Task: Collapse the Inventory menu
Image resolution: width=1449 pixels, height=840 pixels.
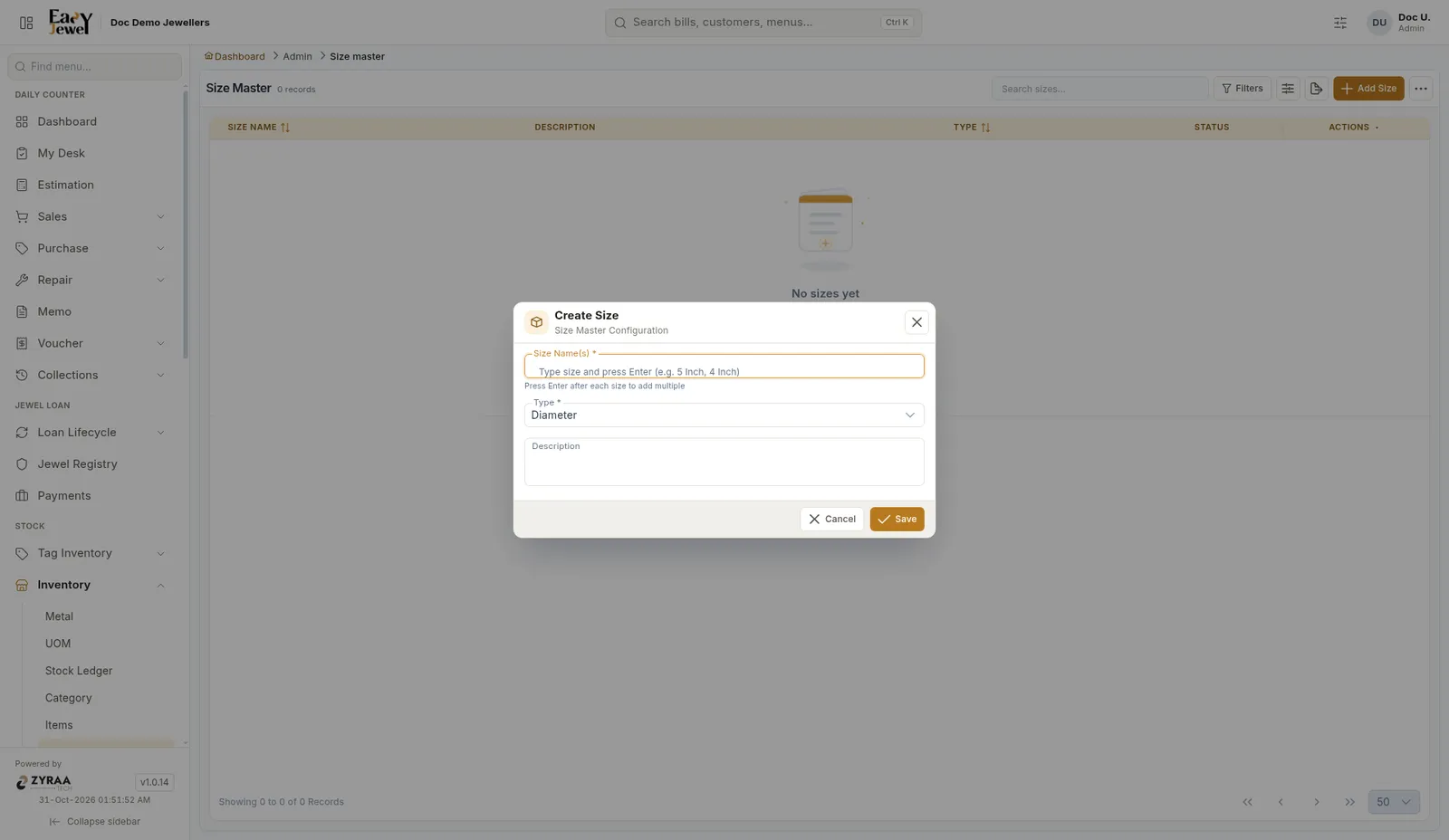Action: click(x=94, y=585)
